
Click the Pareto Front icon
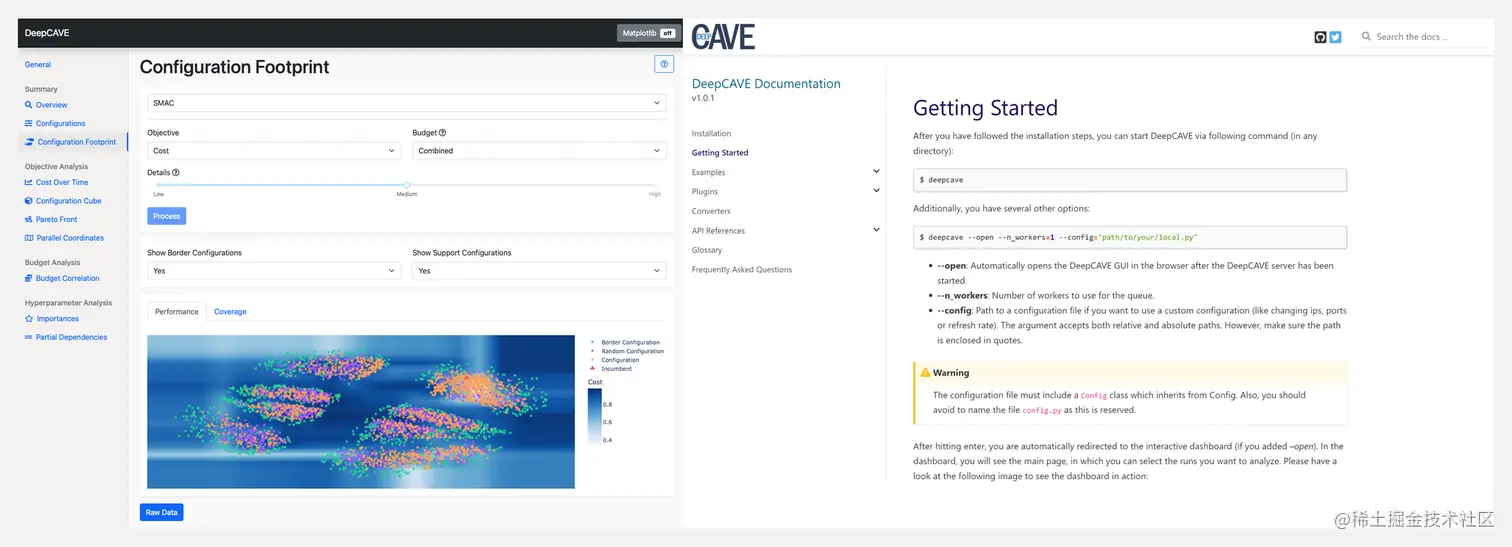click(x=28, y=219)
